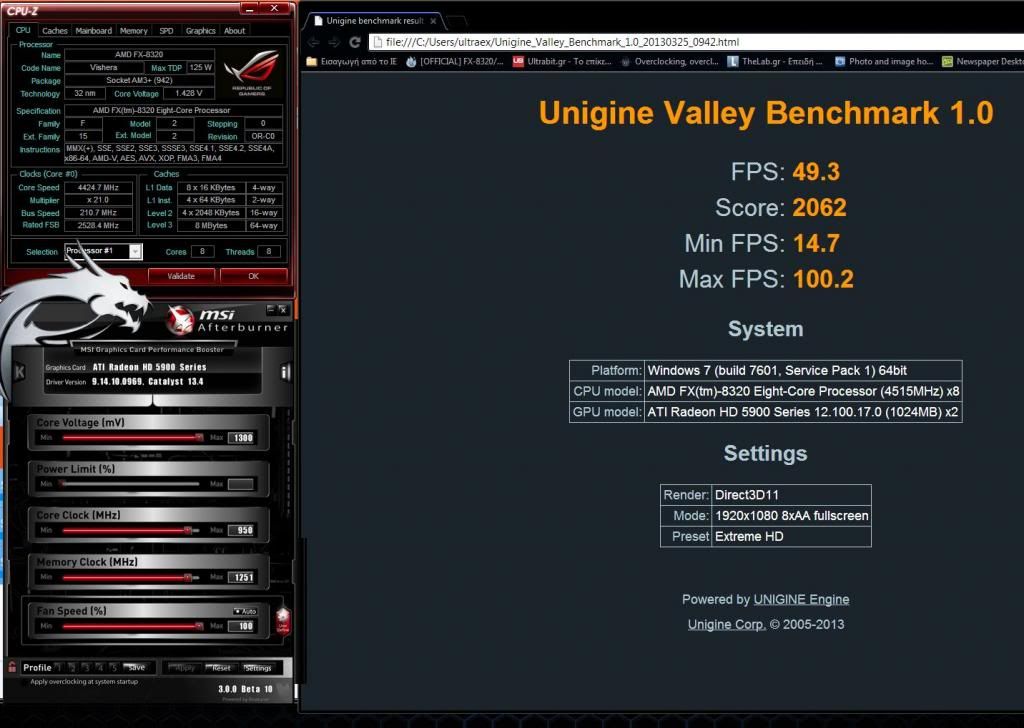The image size is (1024, 728).
Task: Click the User Define fan icon
Action: (282, 619)
